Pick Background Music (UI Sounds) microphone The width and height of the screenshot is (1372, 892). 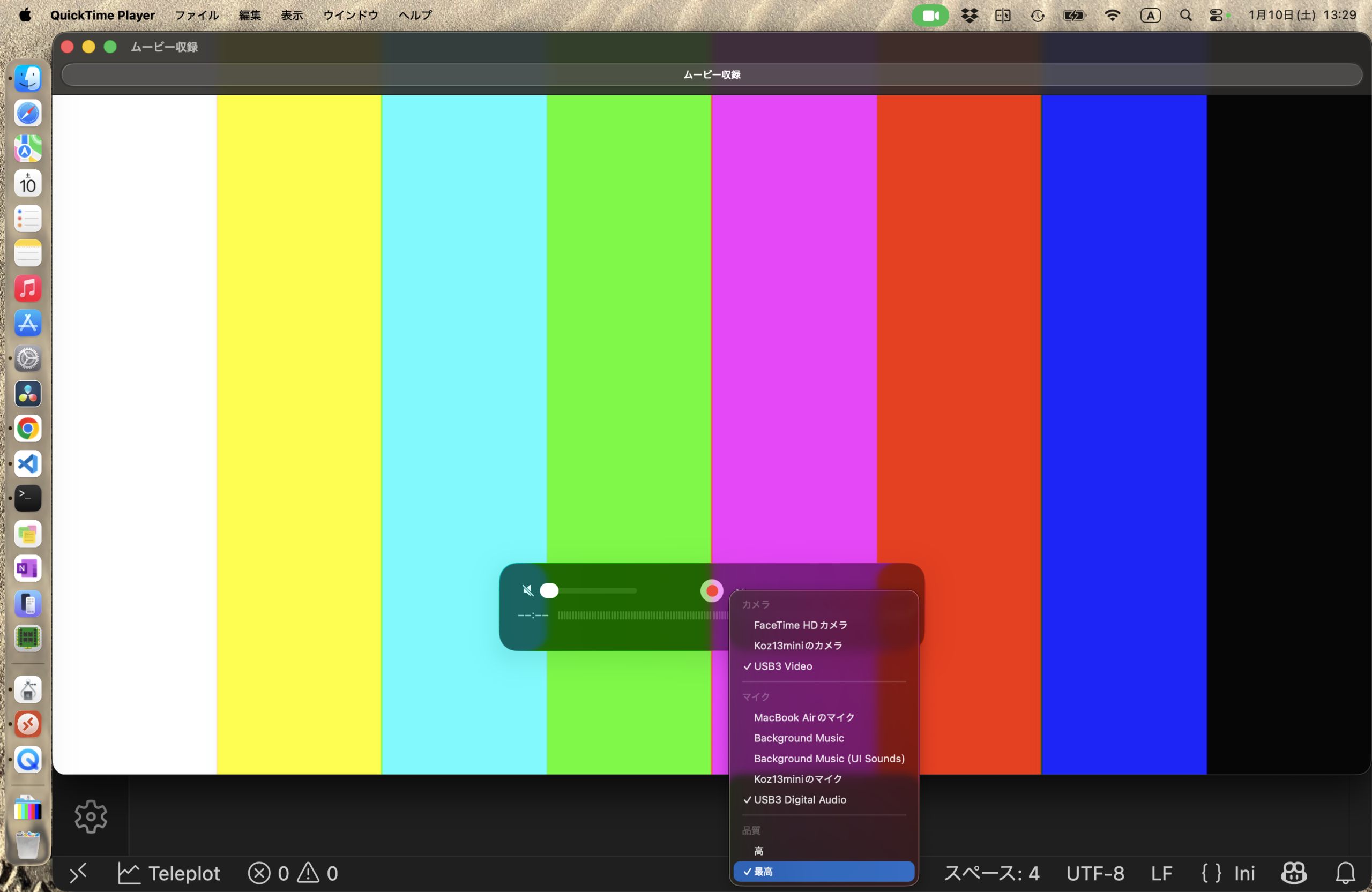pyautogui.click(x=829, y=759)
